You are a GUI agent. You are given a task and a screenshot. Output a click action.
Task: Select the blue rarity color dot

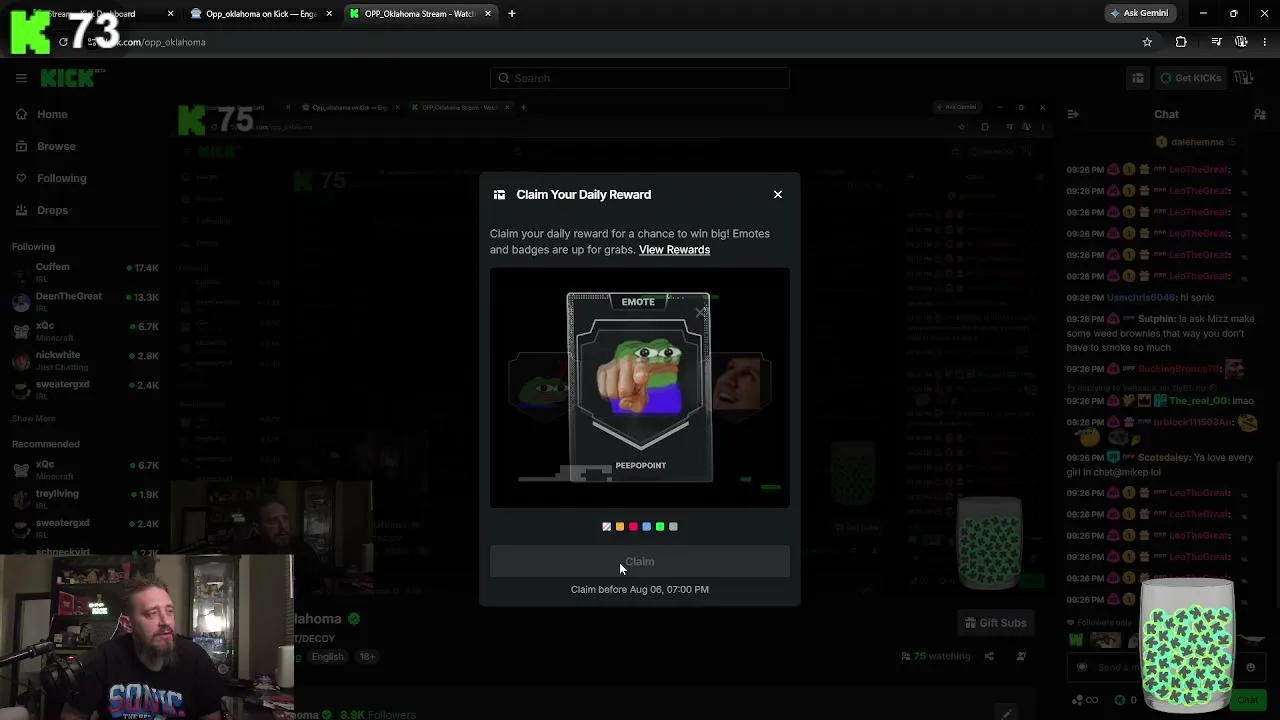647,527
